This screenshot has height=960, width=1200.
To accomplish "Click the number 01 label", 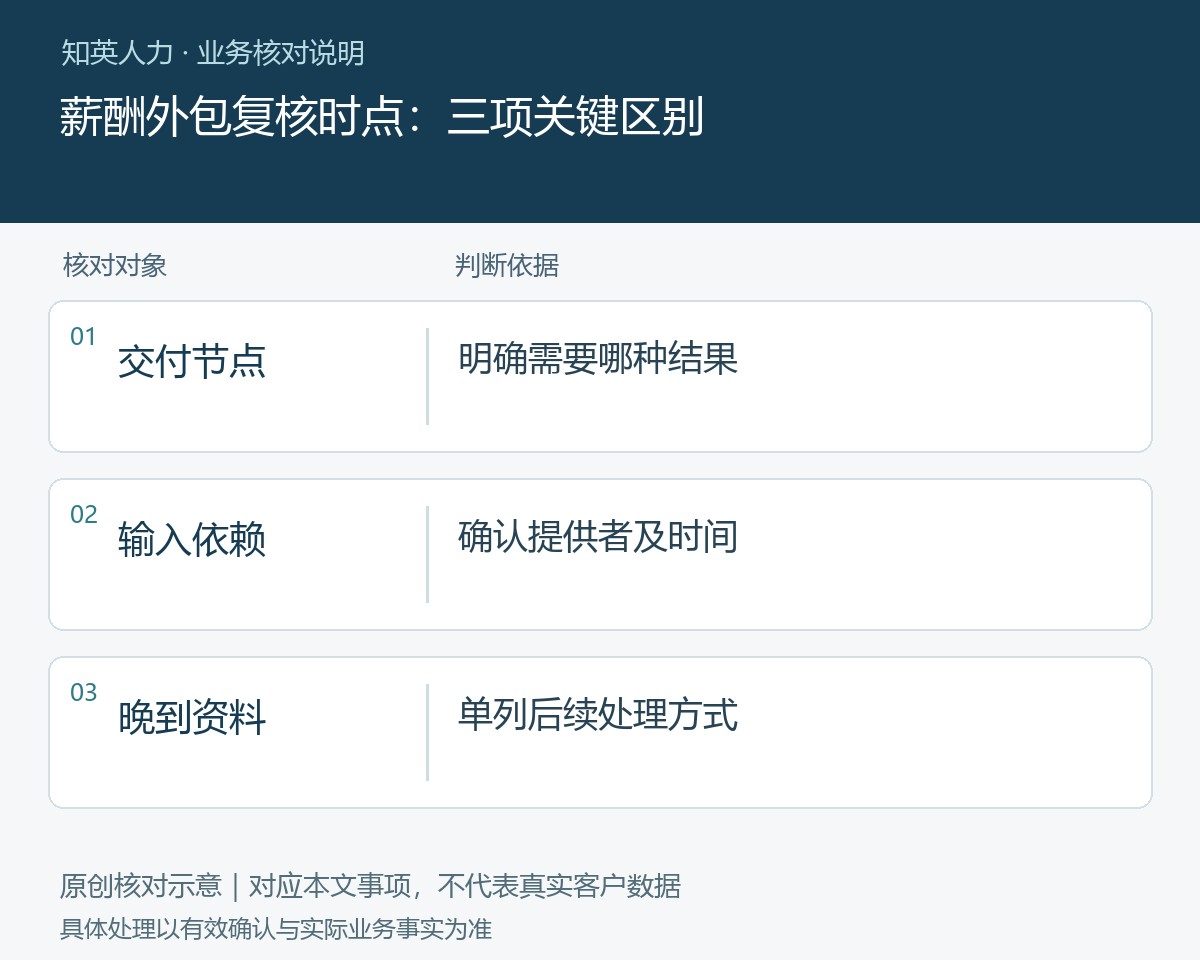I will point(83,337).
